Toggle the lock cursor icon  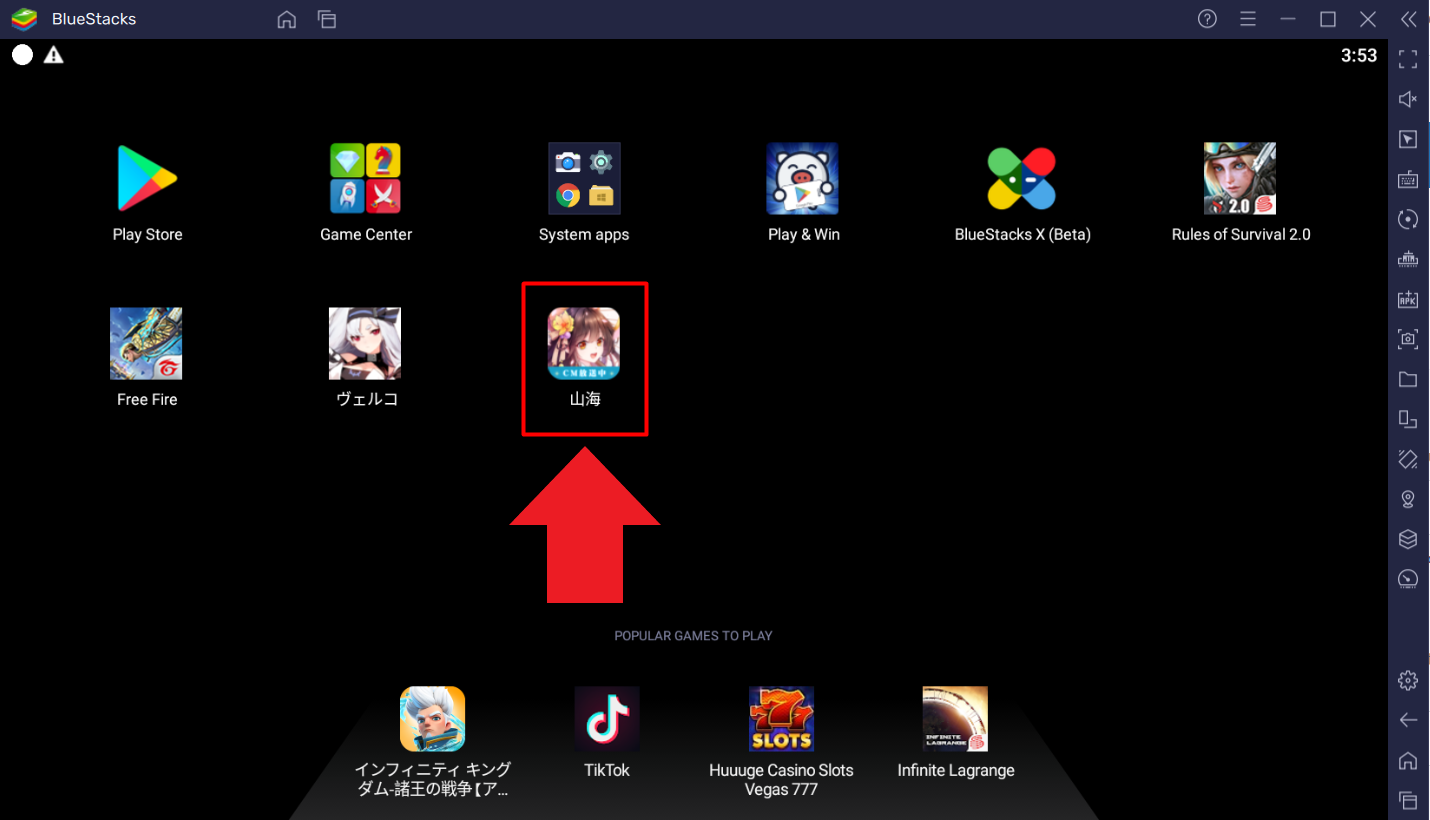click(1408, 139)
